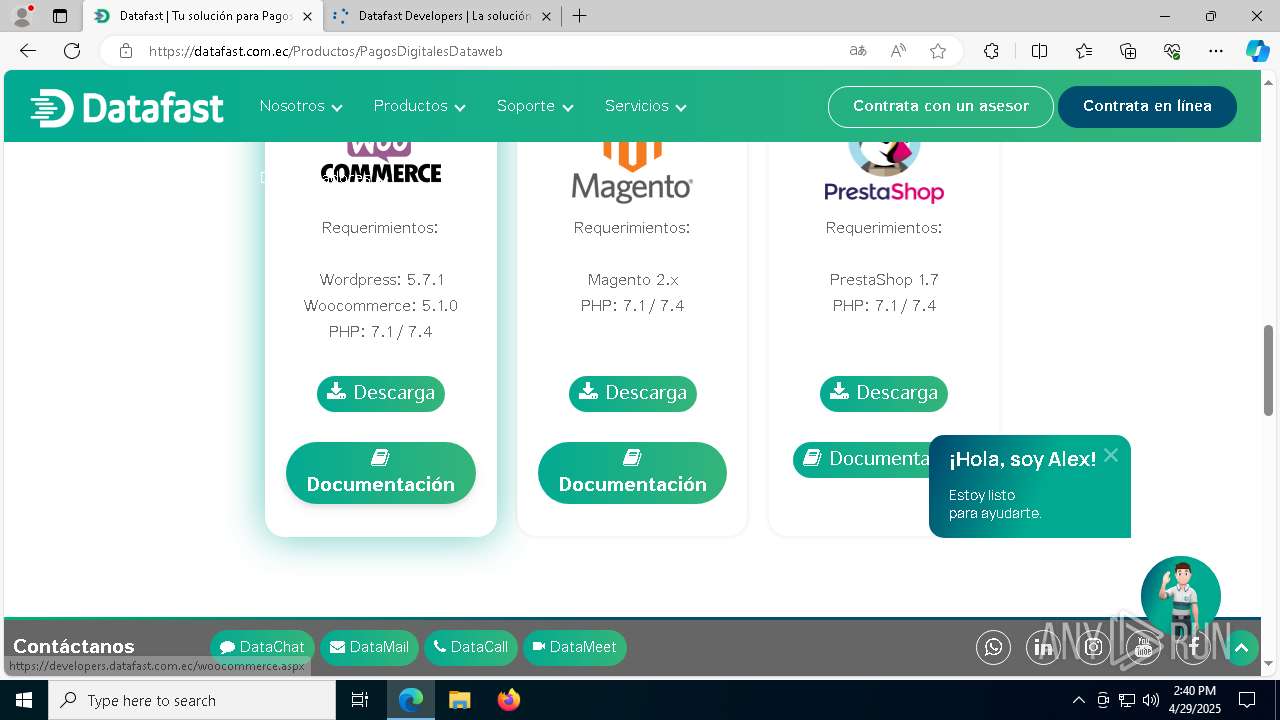1280x720 pixels.
Task: Open the LinkedIn social icon
Action: pyautogui.click(x=1043, y=648)
